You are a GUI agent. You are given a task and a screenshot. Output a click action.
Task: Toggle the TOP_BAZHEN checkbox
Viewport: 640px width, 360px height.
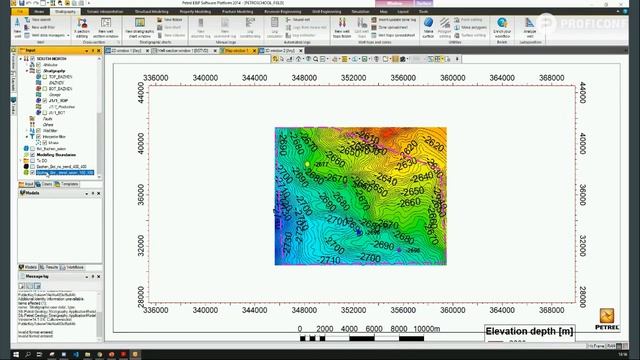(x=44, y=77)
